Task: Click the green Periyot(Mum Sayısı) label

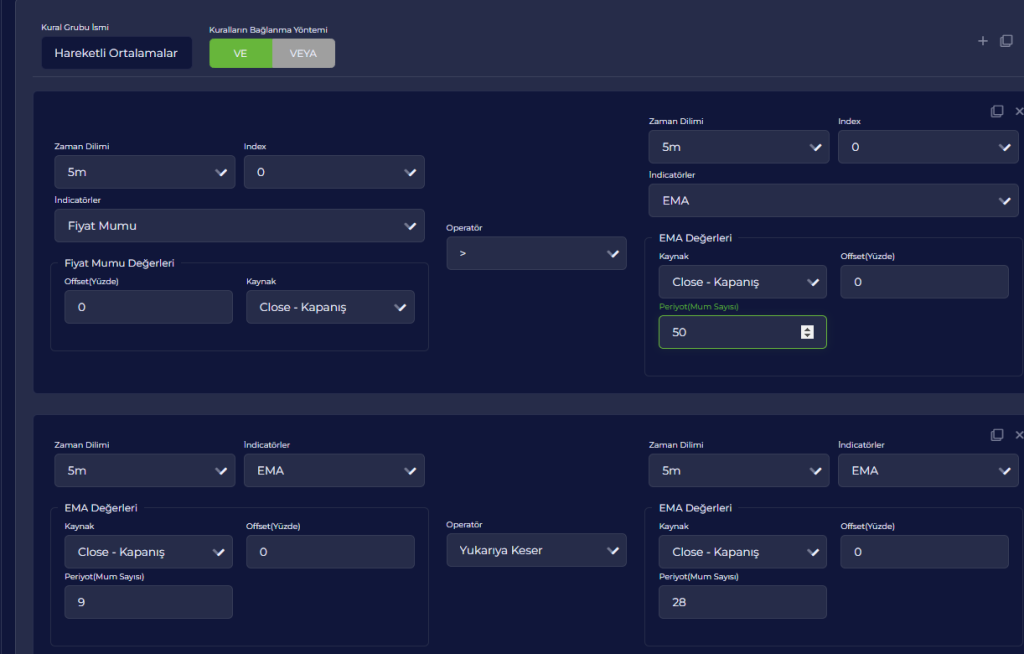Action: click(x=699, y=306)
